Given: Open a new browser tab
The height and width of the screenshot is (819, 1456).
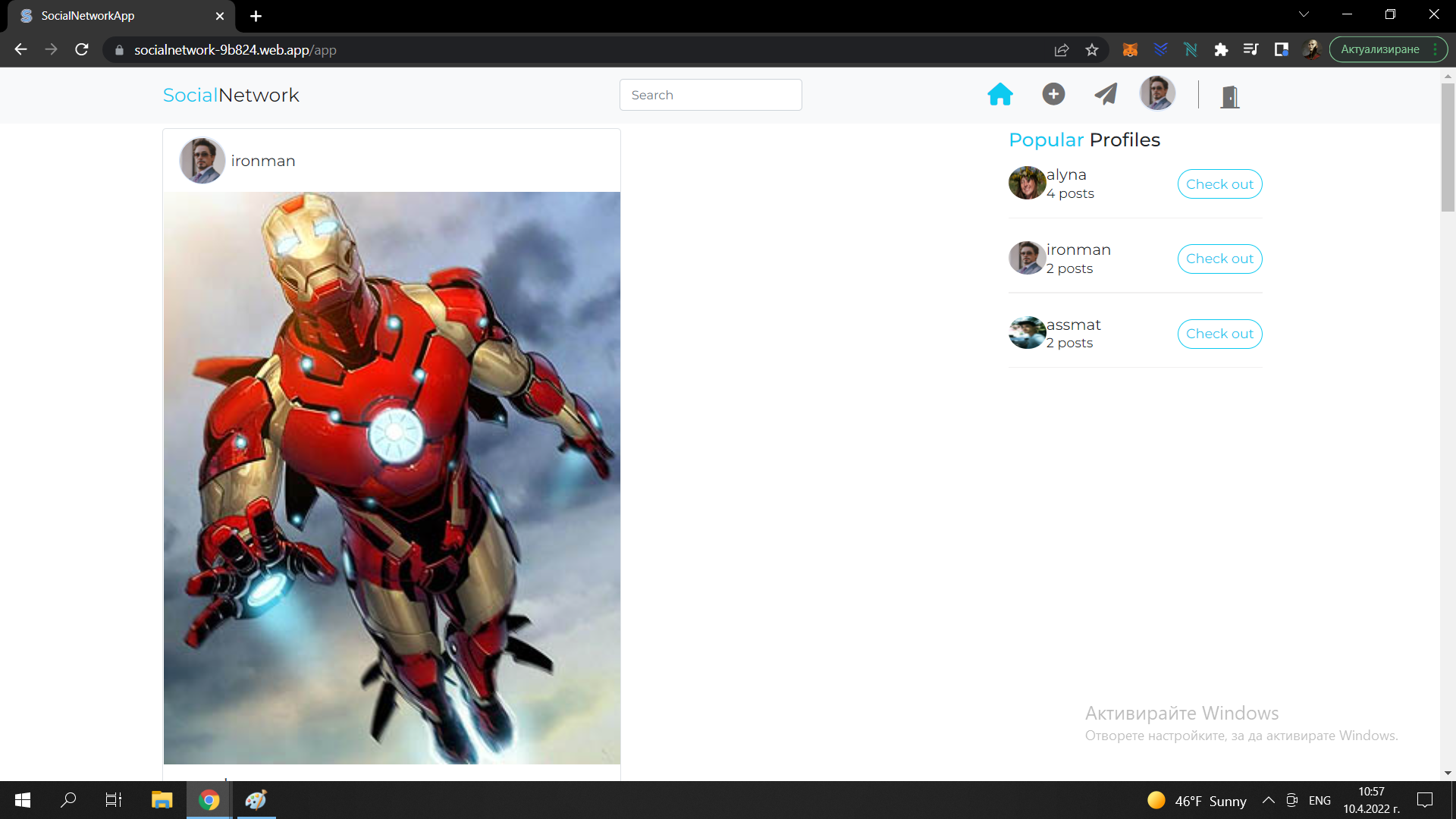Looking at the screenshot, I should (256, 16).
